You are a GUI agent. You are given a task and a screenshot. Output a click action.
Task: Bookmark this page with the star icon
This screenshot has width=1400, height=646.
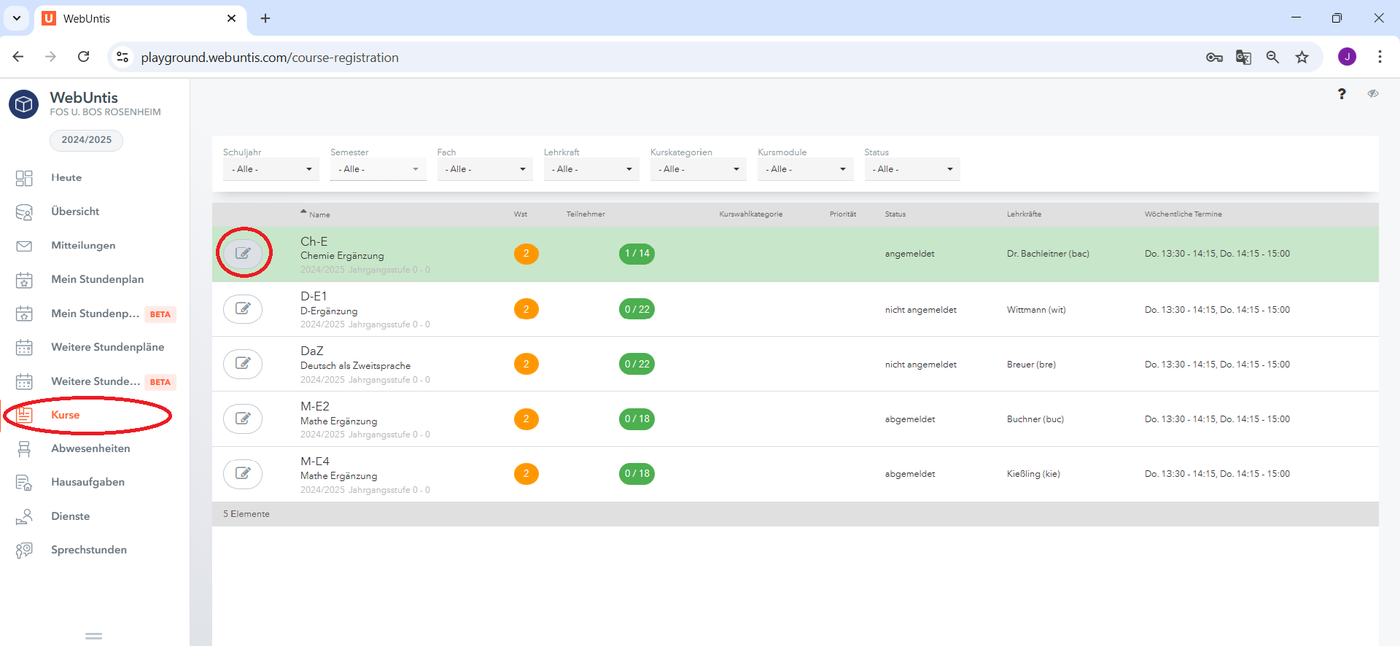1302,58
